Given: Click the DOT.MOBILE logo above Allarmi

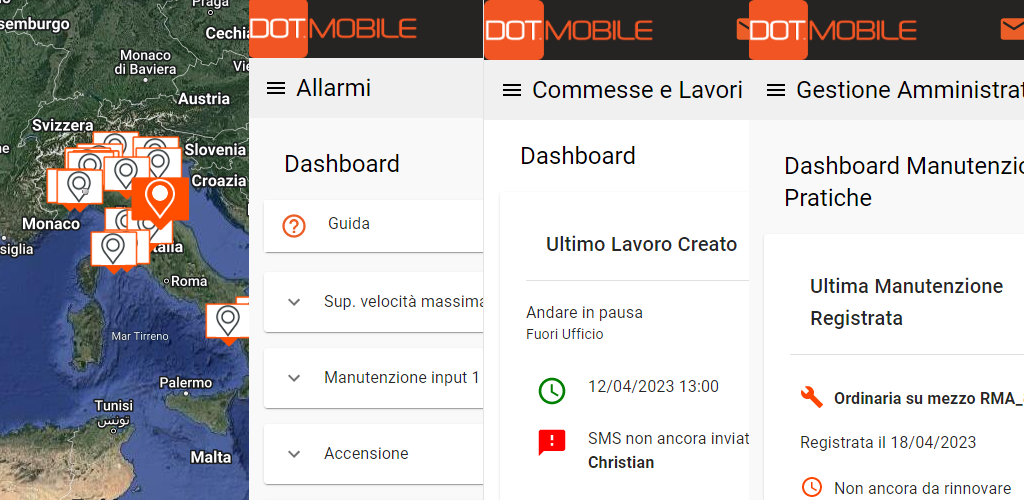Looking at the screenshot, I should pos(333,29).
